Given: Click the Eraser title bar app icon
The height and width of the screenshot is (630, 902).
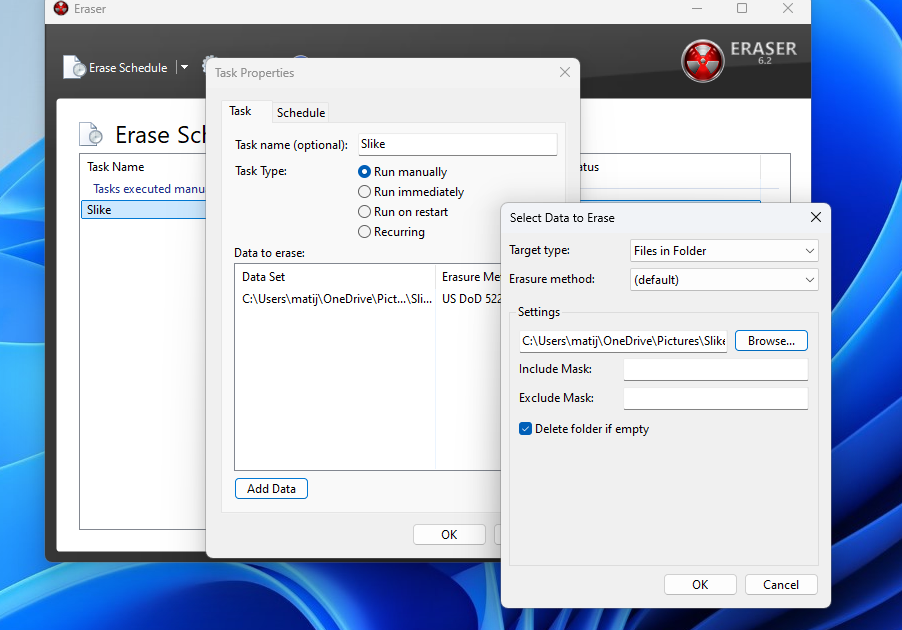Looking at the screenshot, I should pos(59,8).
